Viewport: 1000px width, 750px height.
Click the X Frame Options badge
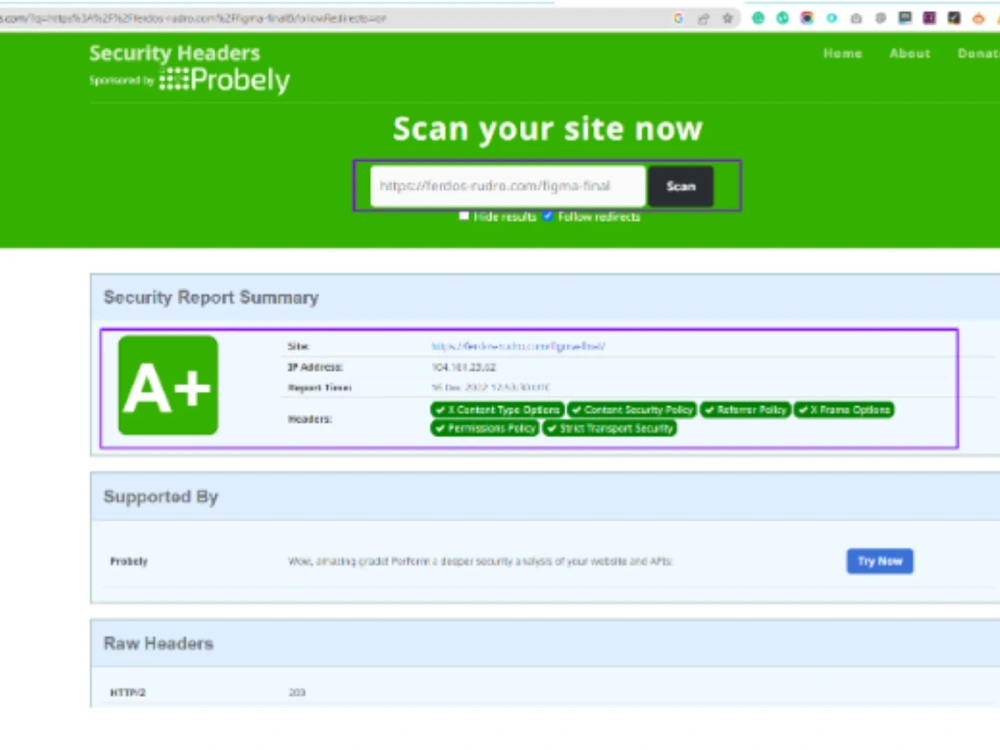pyautogui.click(x=844, y=409)
